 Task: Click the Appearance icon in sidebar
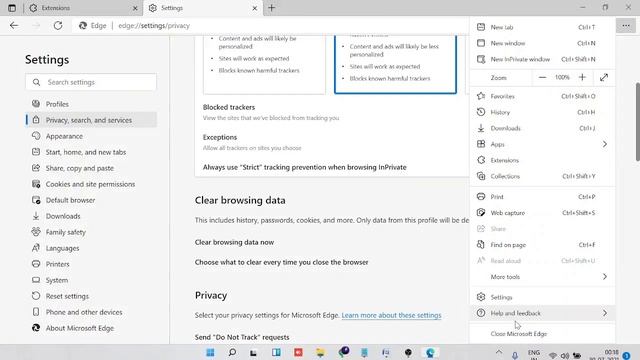click(x=36, y=136)
